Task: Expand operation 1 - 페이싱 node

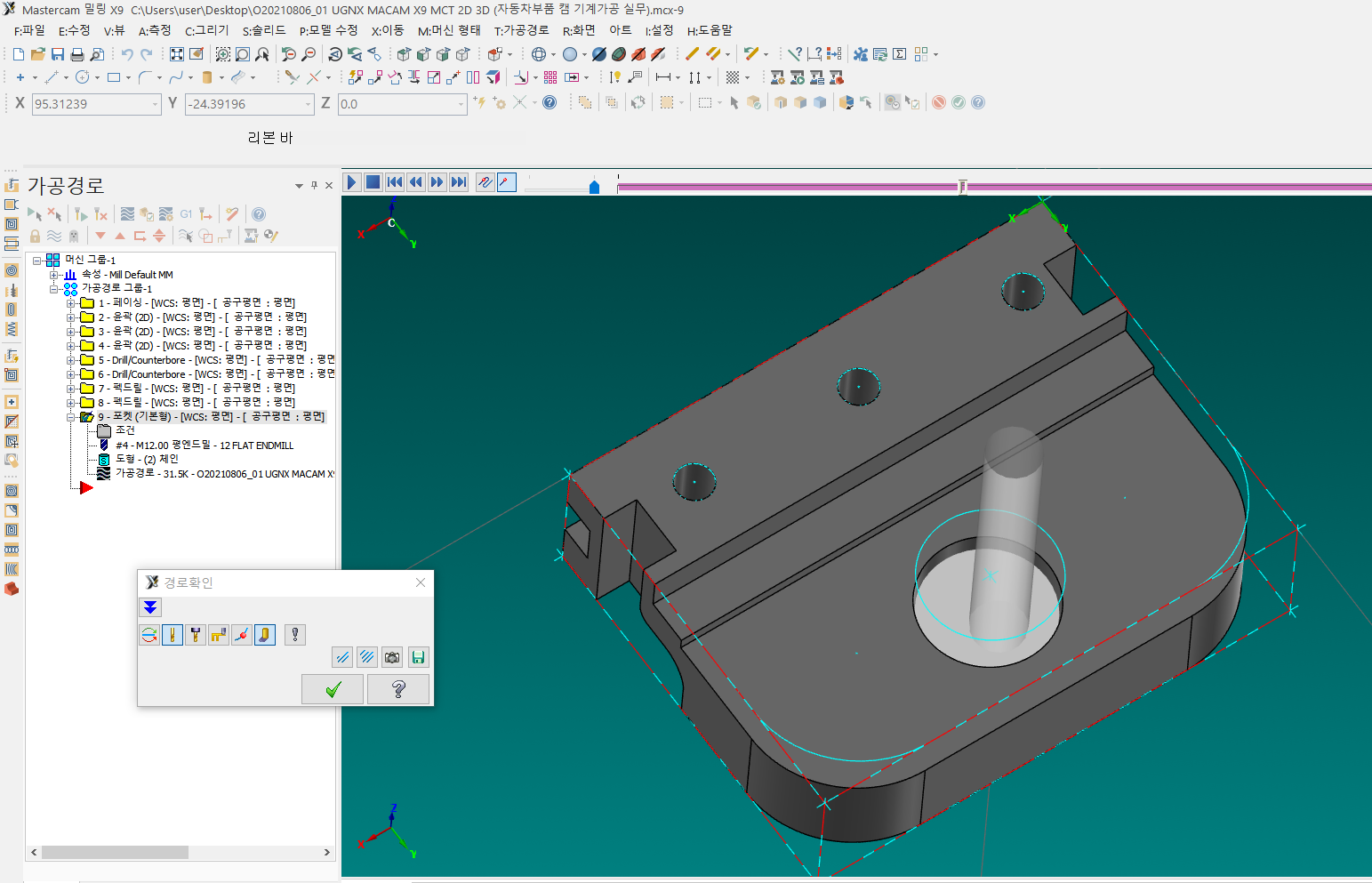Action: (x=71, y=303)
